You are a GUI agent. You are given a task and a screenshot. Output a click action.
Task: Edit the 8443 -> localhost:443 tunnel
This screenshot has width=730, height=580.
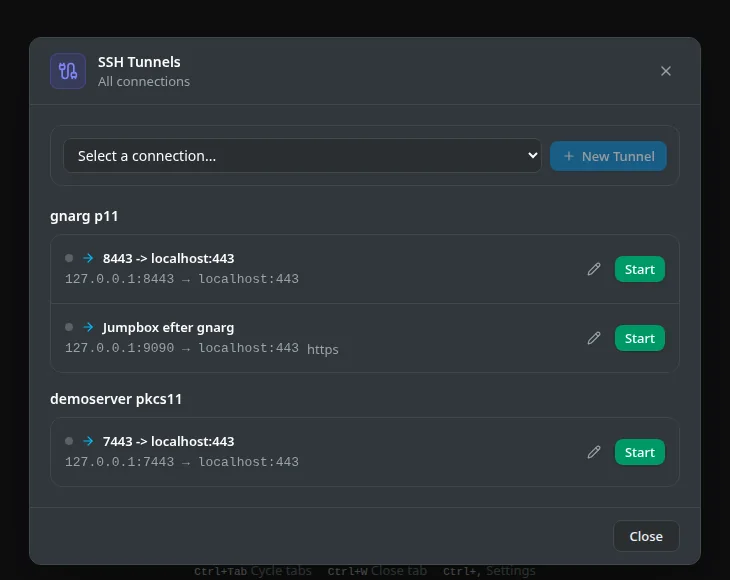tap(594, 269)
